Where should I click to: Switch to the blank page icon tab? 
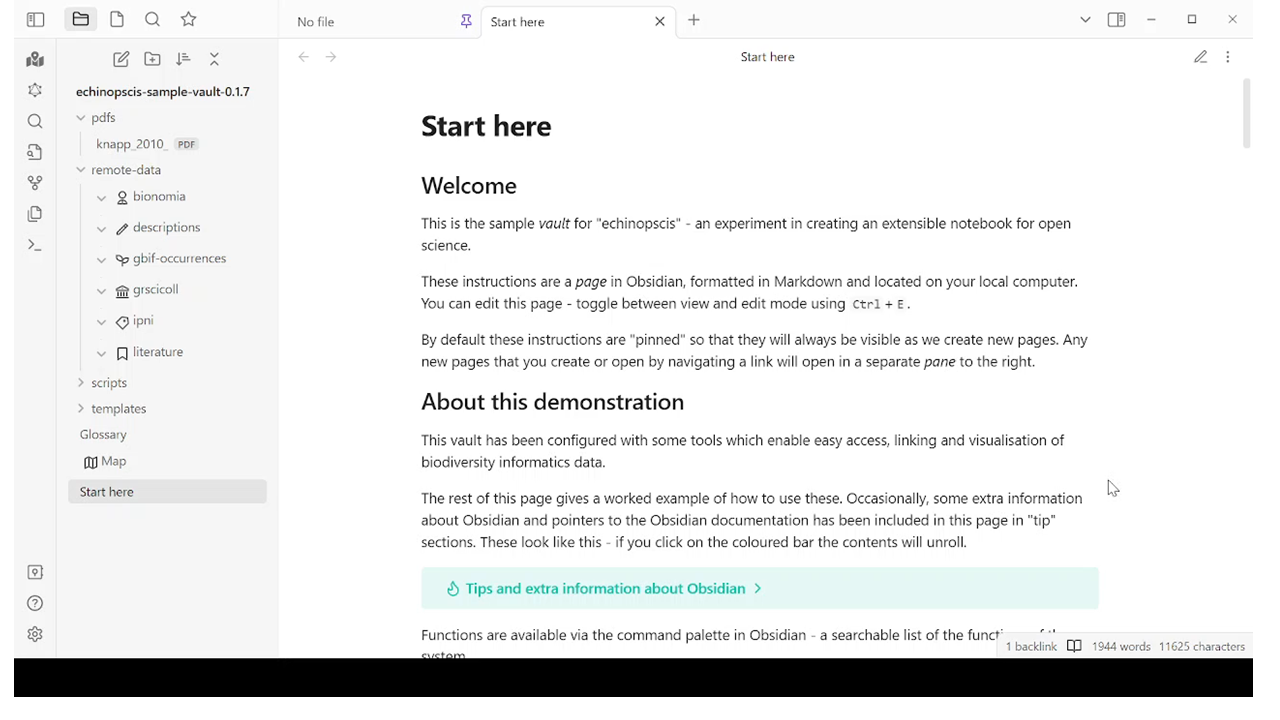(117, 19)
